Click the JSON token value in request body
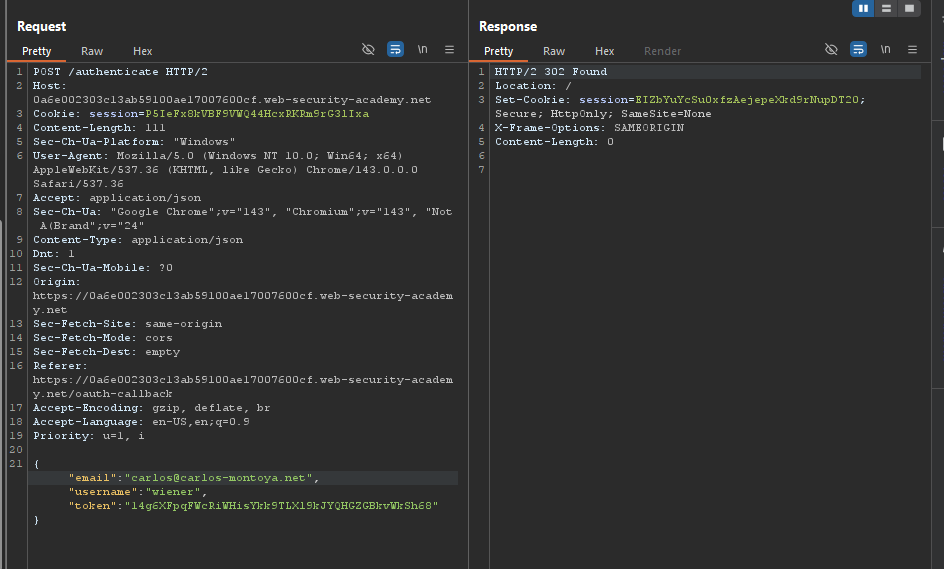 [281, 506]
